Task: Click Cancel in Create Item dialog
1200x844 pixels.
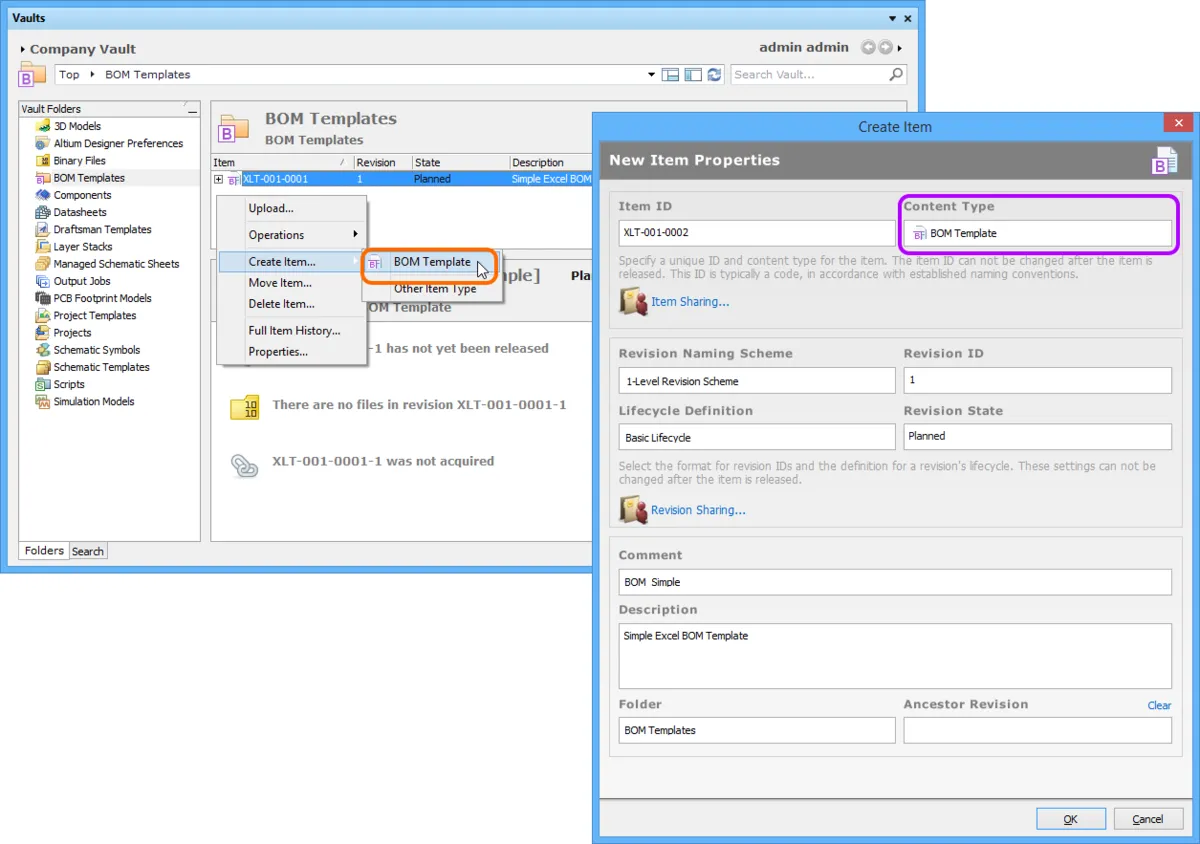Action: click(1147, 819)
